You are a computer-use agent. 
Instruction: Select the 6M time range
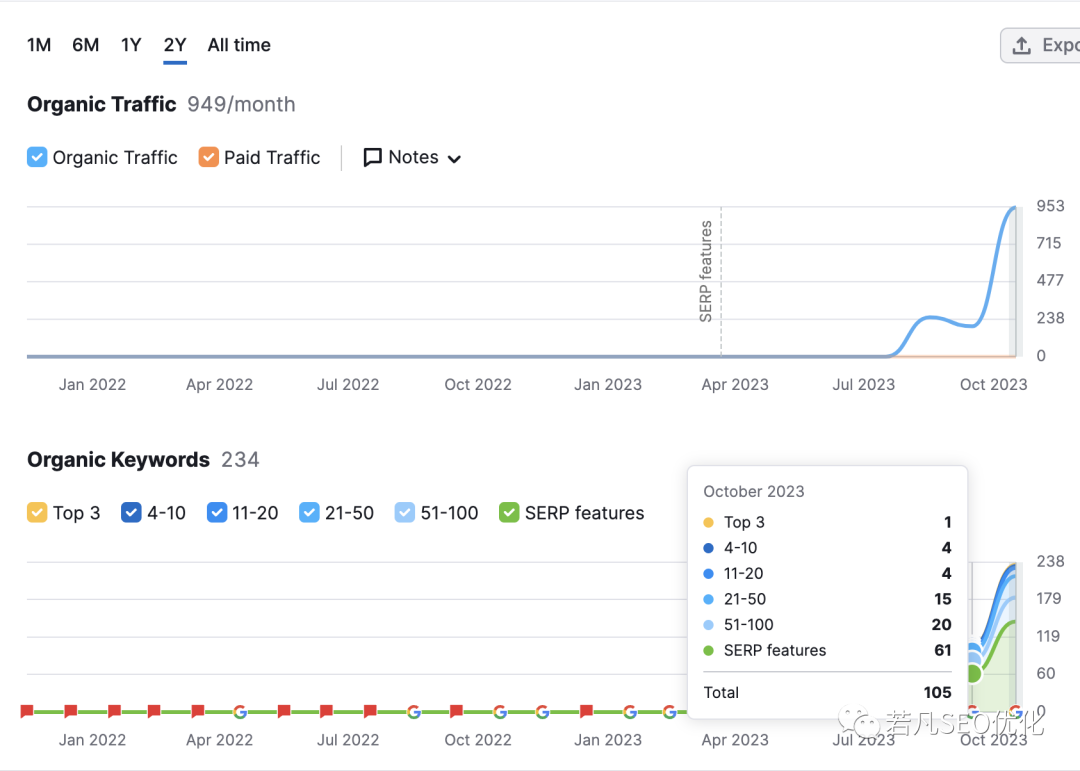tap(85, 45)
